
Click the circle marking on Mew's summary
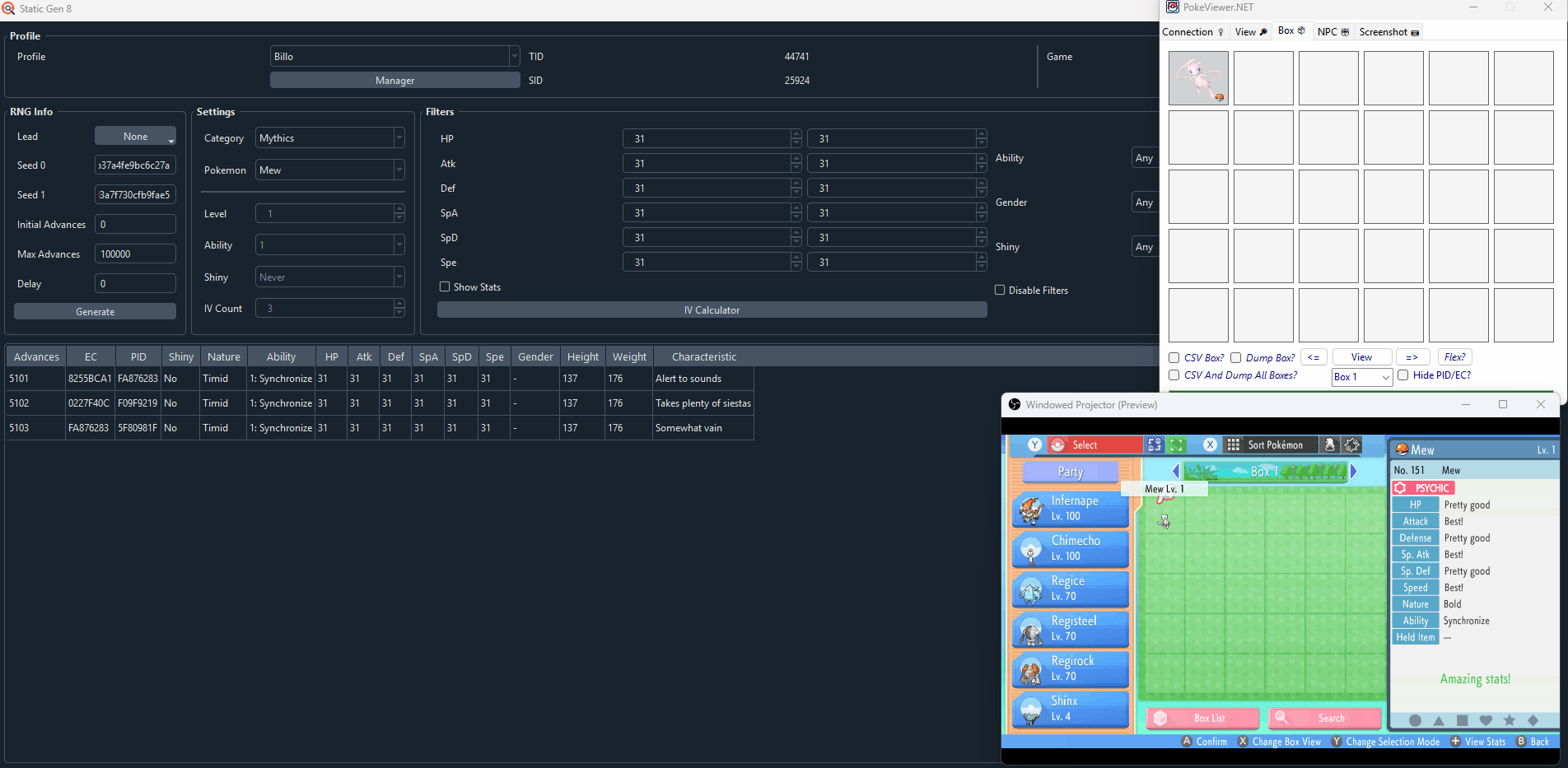tap(1415, 720)
